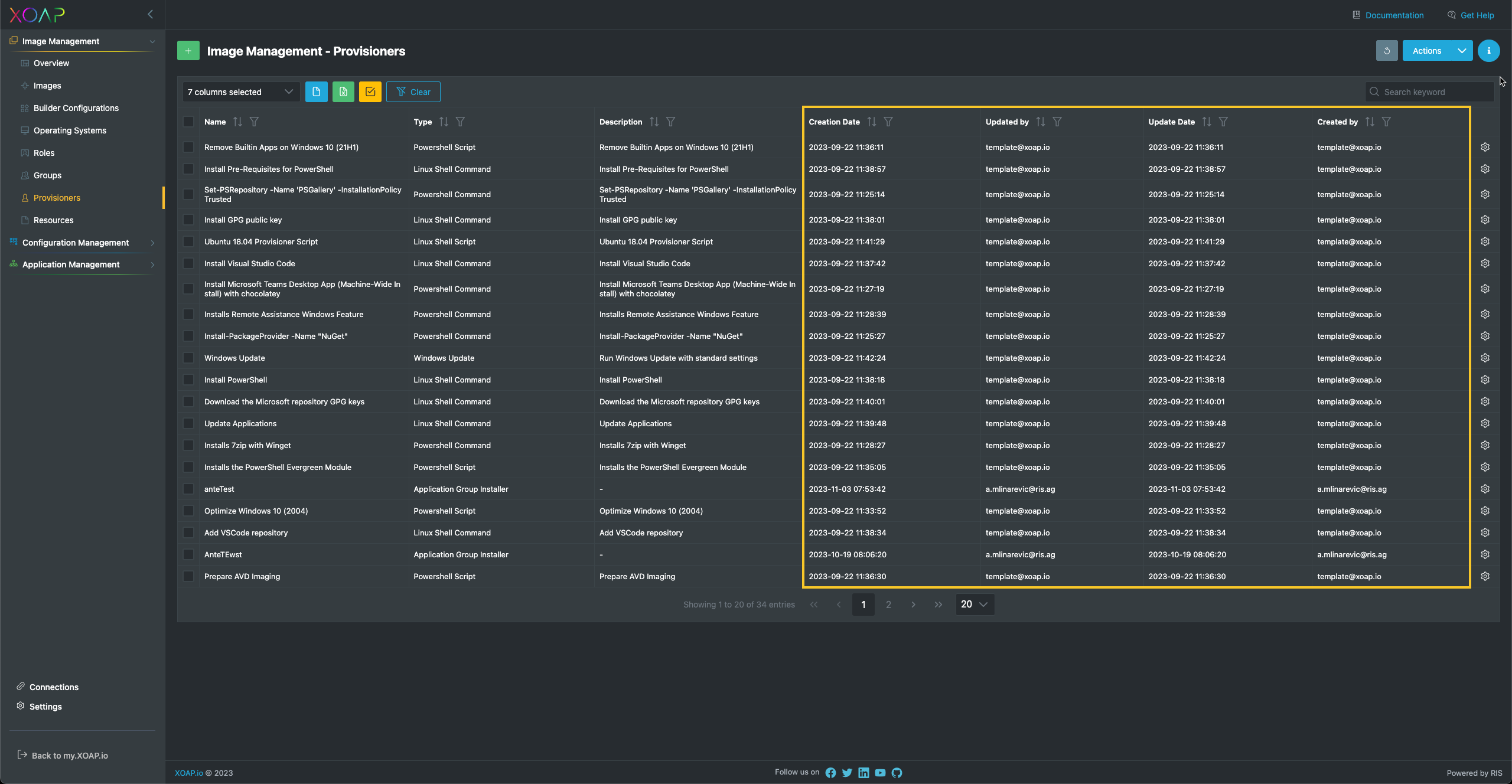1512x784 pixels.
Task: Open the Twitter icon in footer
Action: click(847, 773)
